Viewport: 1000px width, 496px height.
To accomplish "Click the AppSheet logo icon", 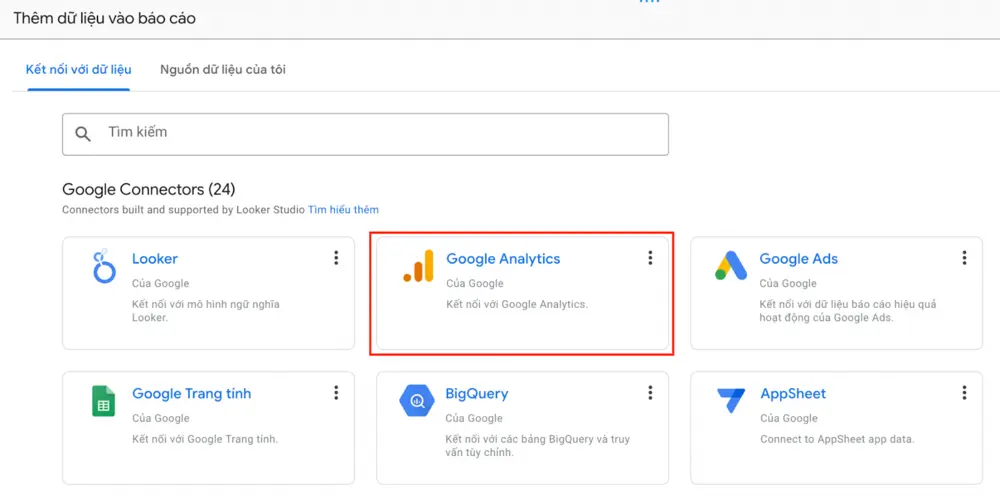I will [731, 401].
